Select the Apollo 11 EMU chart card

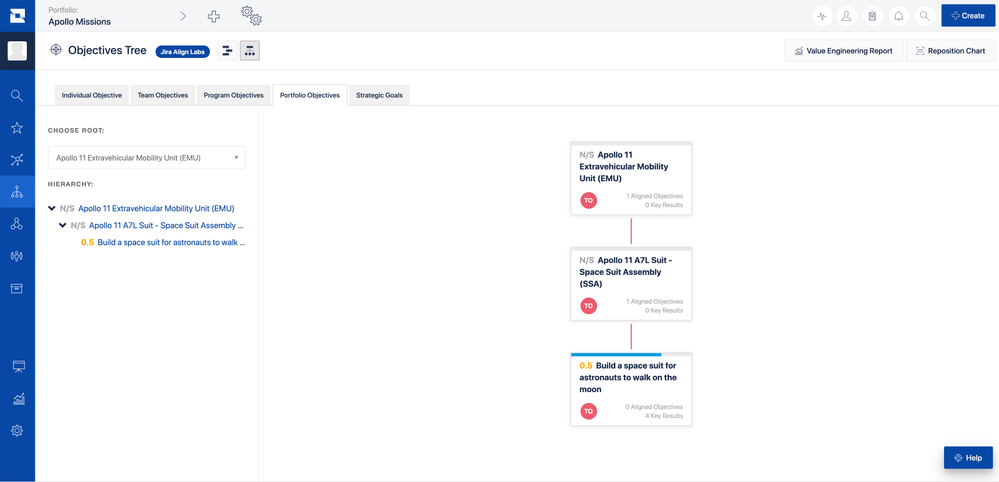pyautogui.click(x=631, y=178)
